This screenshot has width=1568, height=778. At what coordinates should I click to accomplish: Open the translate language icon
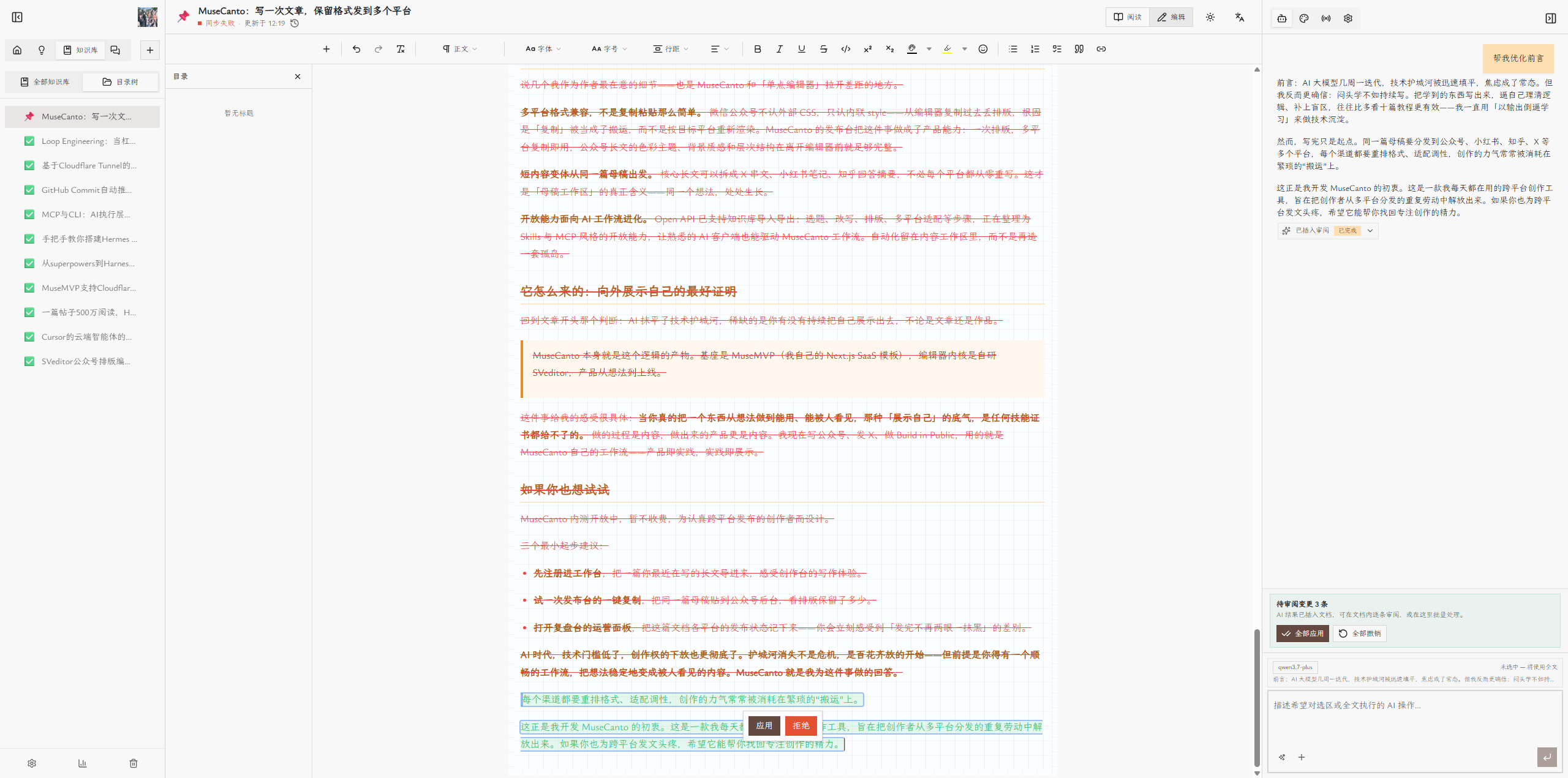tap(1240, 17)
